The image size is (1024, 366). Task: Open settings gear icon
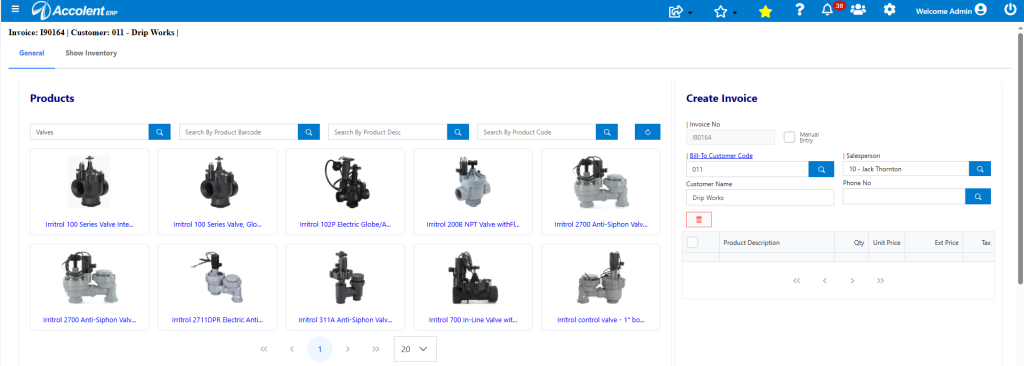coord(889,10)
